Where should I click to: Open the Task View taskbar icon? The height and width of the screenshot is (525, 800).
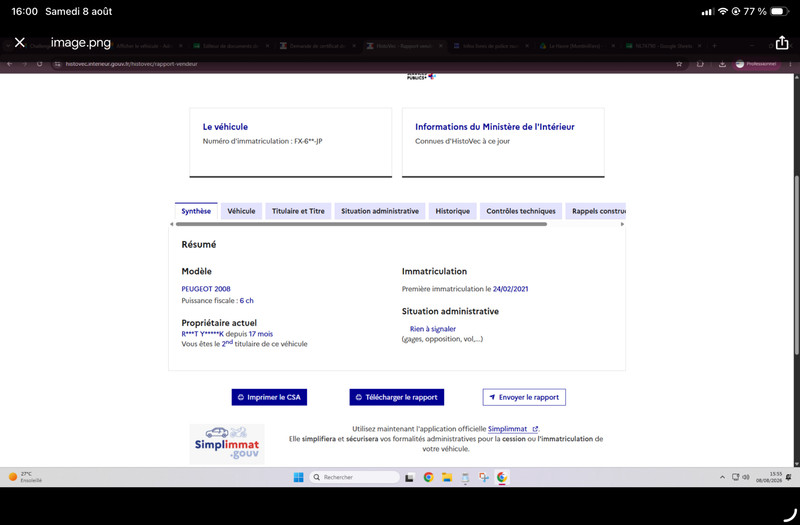click(409, 478)
